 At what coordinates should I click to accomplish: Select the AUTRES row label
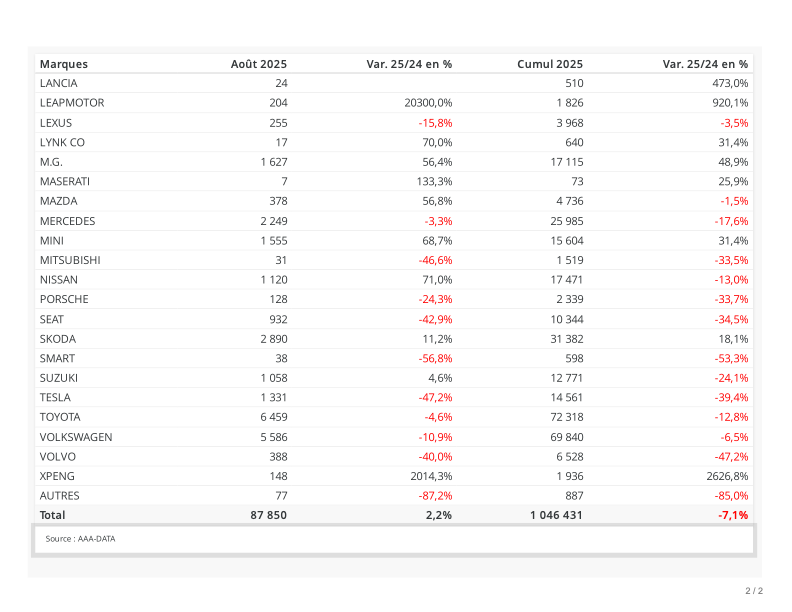[x=59, y=495]
